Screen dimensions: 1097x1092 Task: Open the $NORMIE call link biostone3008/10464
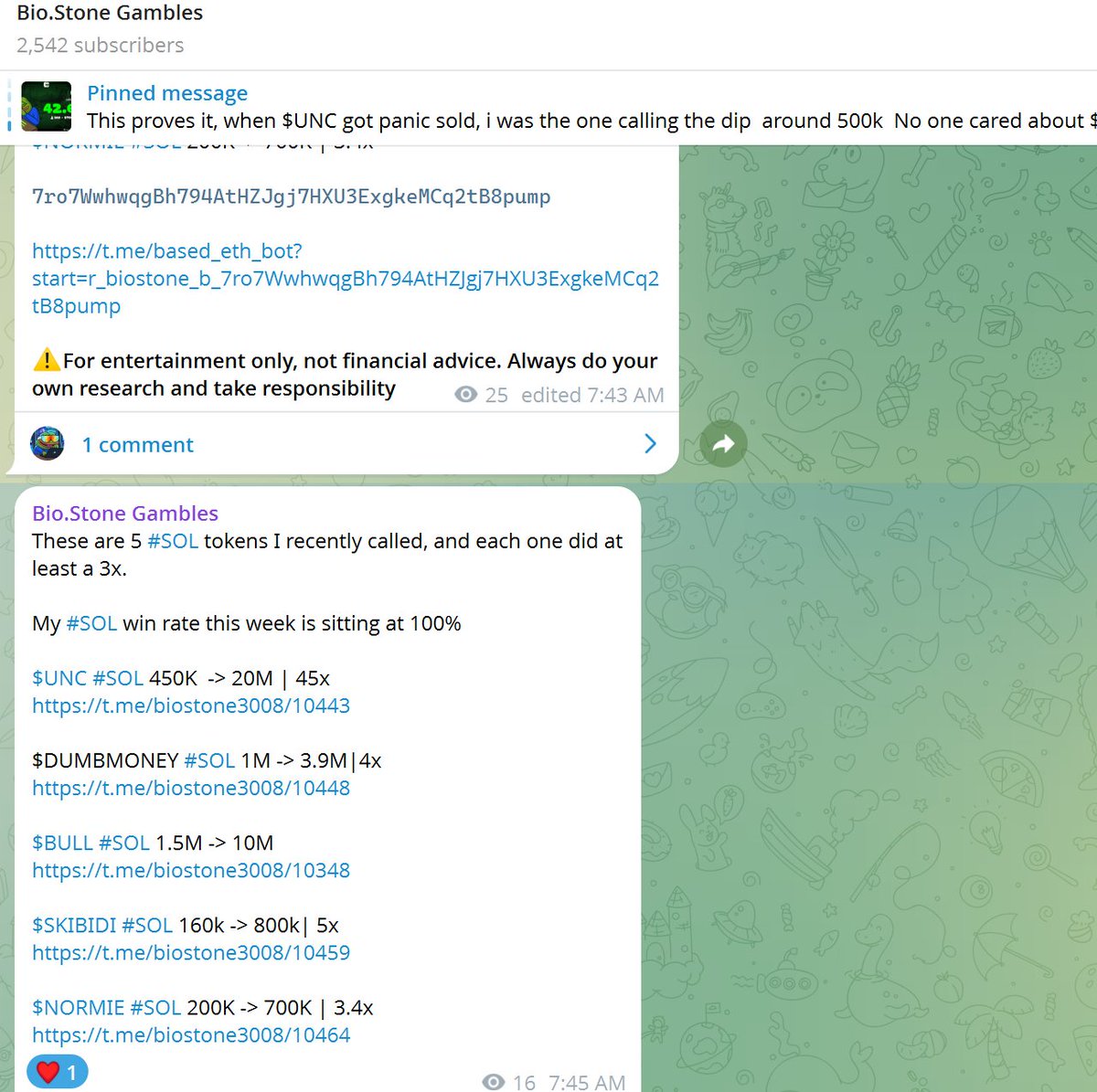(190, 1034)
